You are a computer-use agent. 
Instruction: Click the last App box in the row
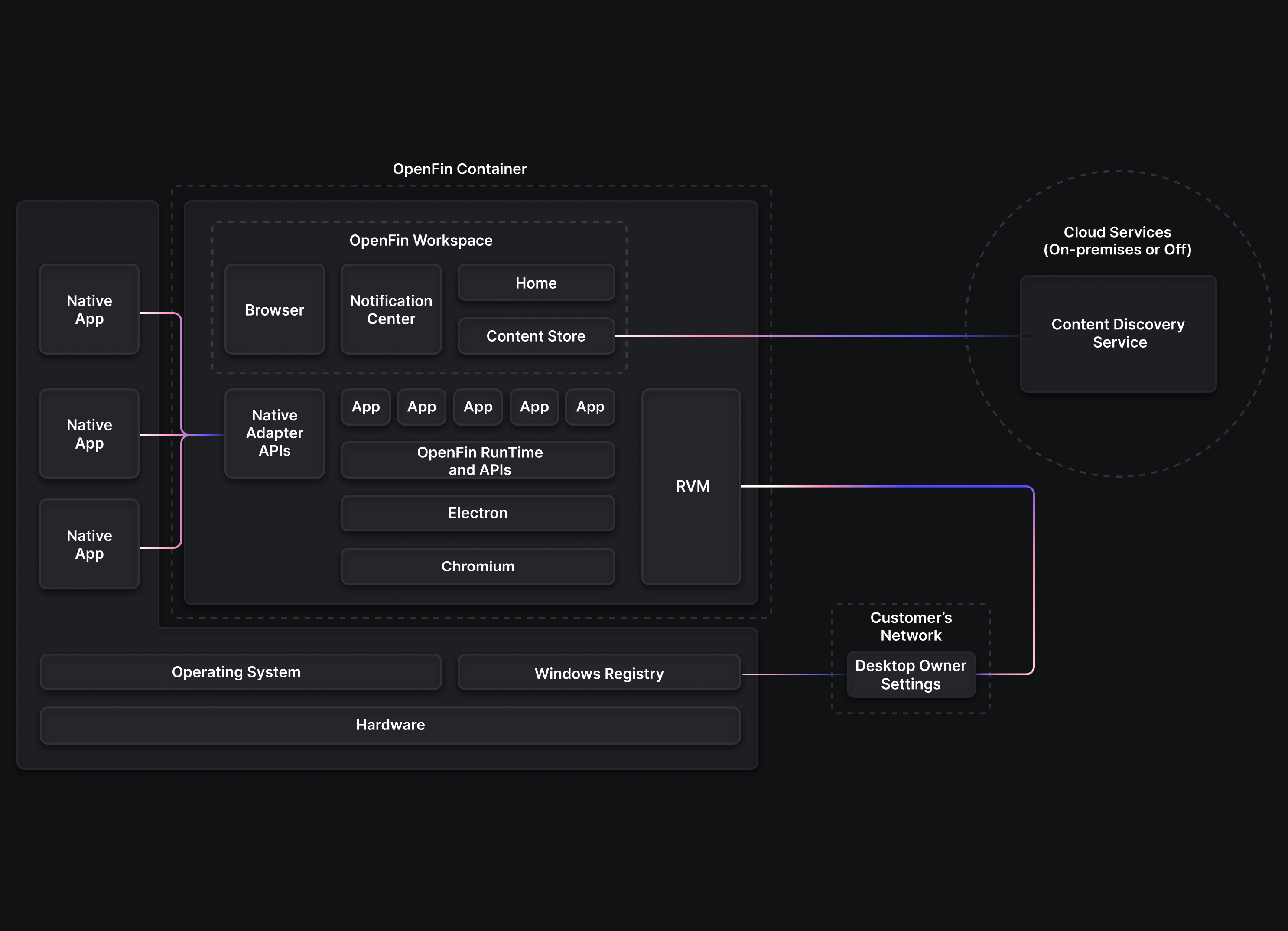[x=590, y=407]
